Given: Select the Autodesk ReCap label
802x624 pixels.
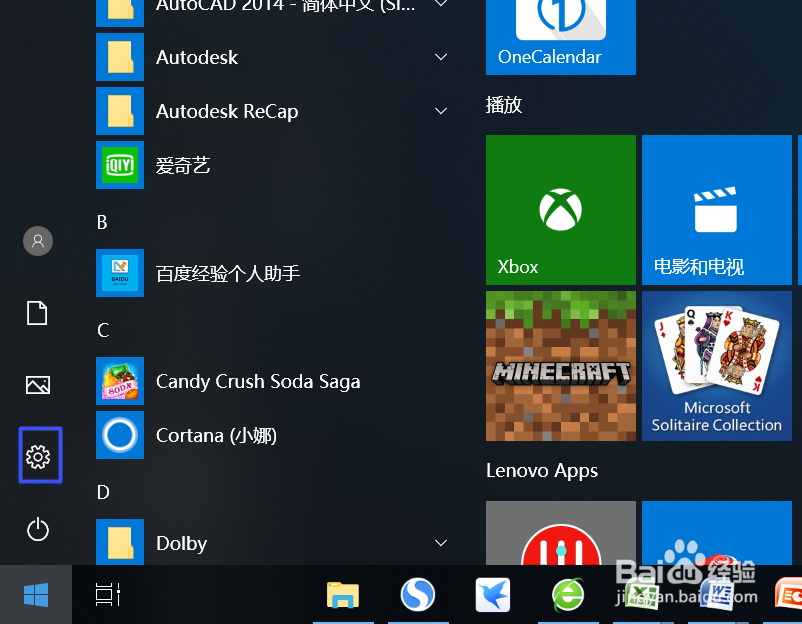Looking at the screenshot, I should click(227, 112).
